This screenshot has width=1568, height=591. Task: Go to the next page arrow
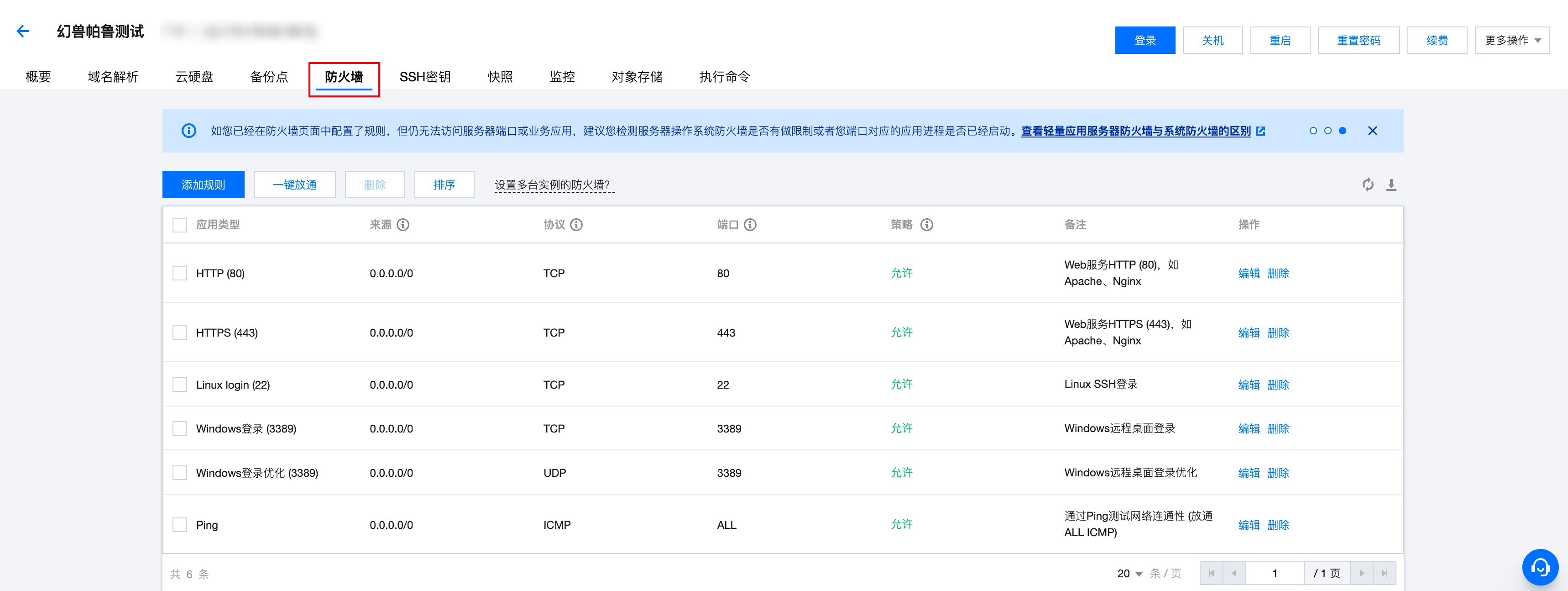[1361, 573]
